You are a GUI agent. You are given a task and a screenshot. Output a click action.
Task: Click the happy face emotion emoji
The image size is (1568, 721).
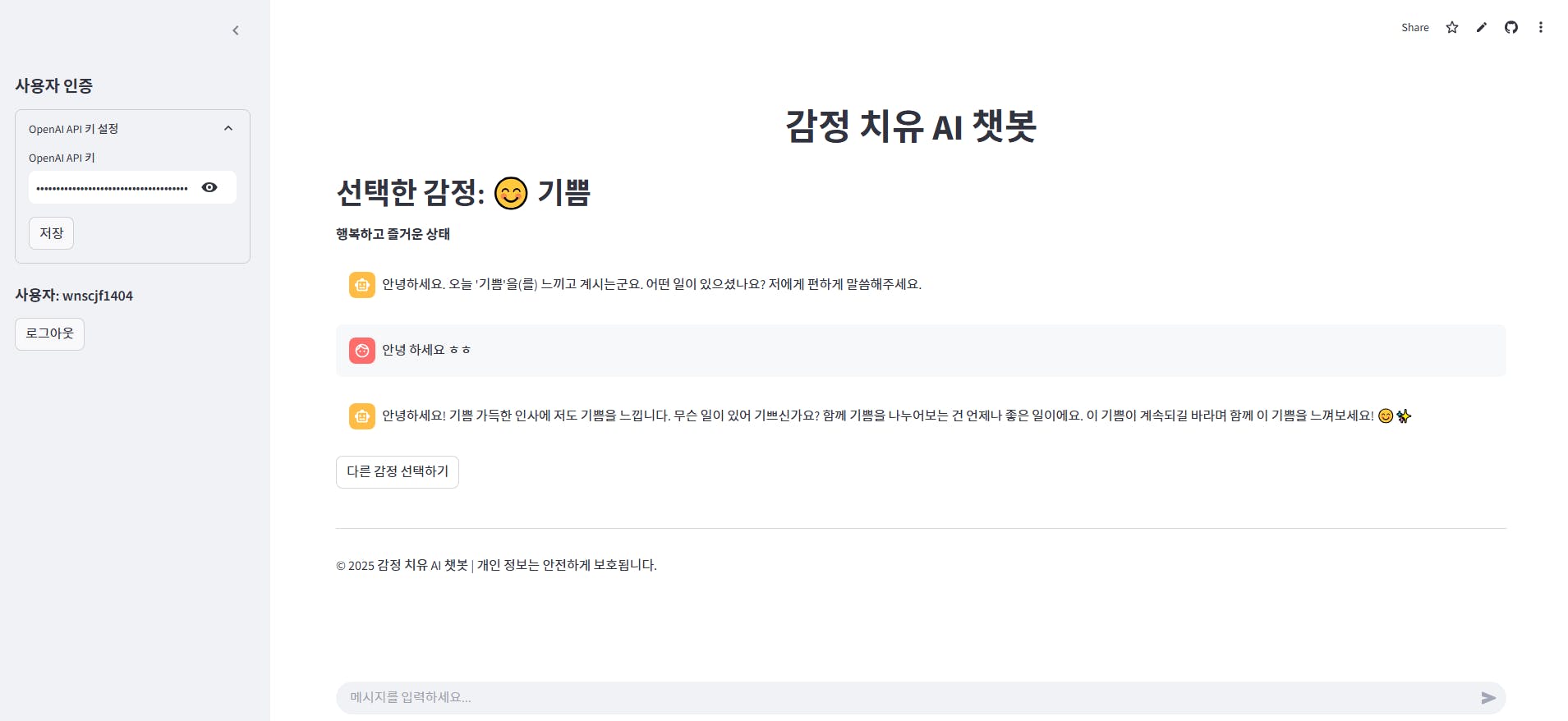tap(511, 194)
